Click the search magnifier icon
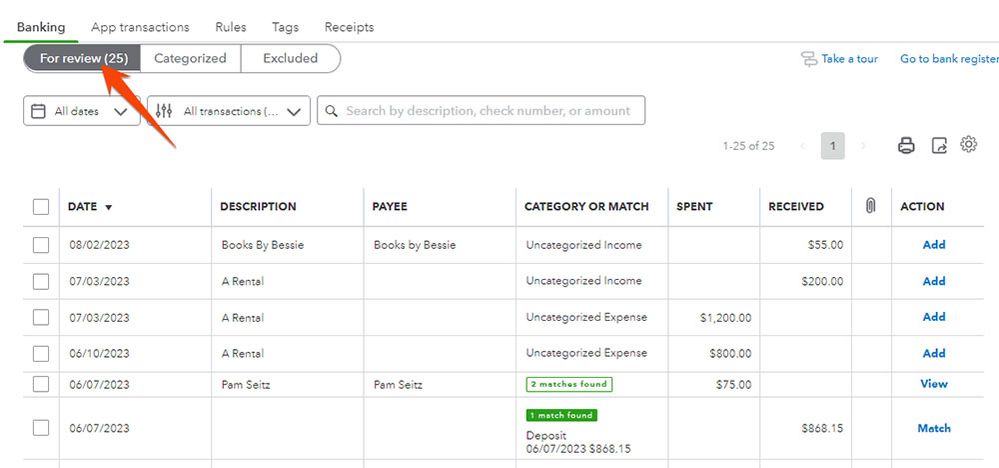Viewport: 999px width, 468px height. coord(331,111)
